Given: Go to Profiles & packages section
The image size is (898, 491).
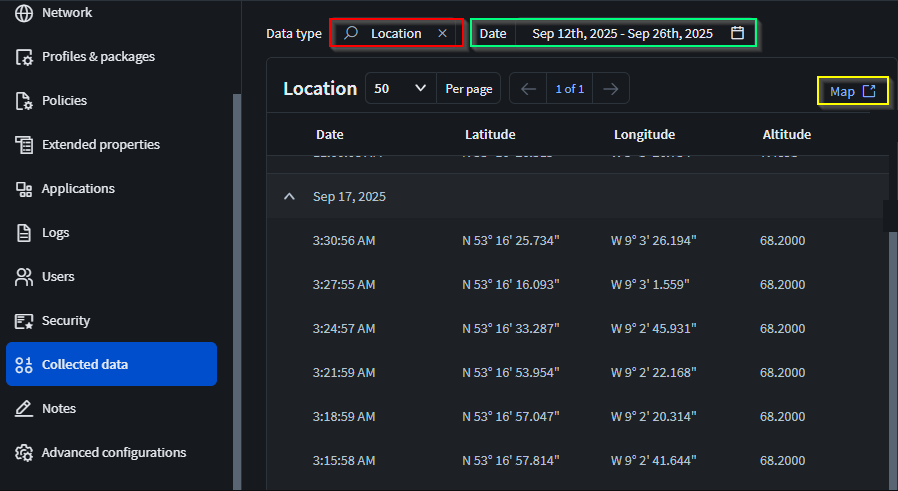Looking at the screenshot, I should [x=98, y=57].
